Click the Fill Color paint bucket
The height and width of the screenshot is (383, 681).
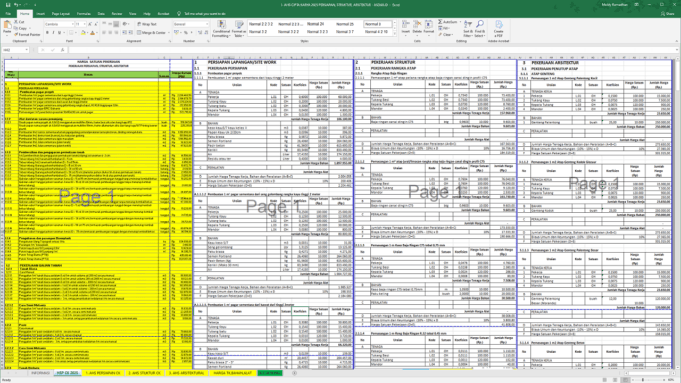[83, 33]
